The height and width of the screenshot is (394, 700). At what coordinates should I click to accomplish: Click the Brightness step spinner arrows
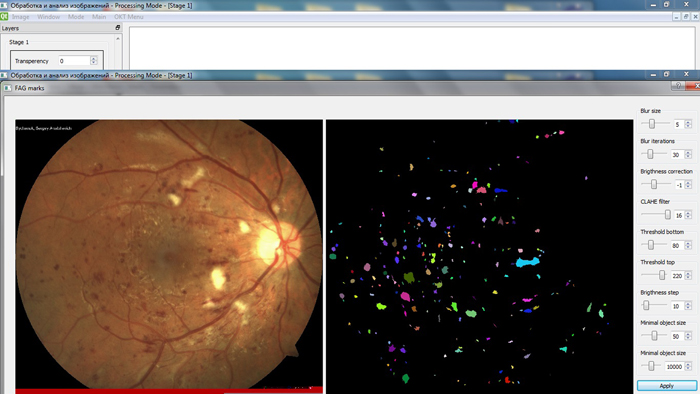click(688, 306)
